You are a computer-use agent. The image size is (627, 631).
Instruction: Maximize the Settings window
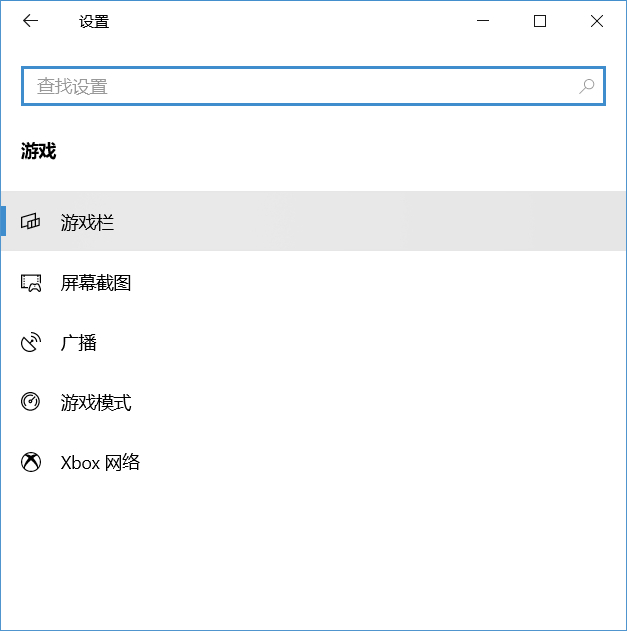(540, 21)
